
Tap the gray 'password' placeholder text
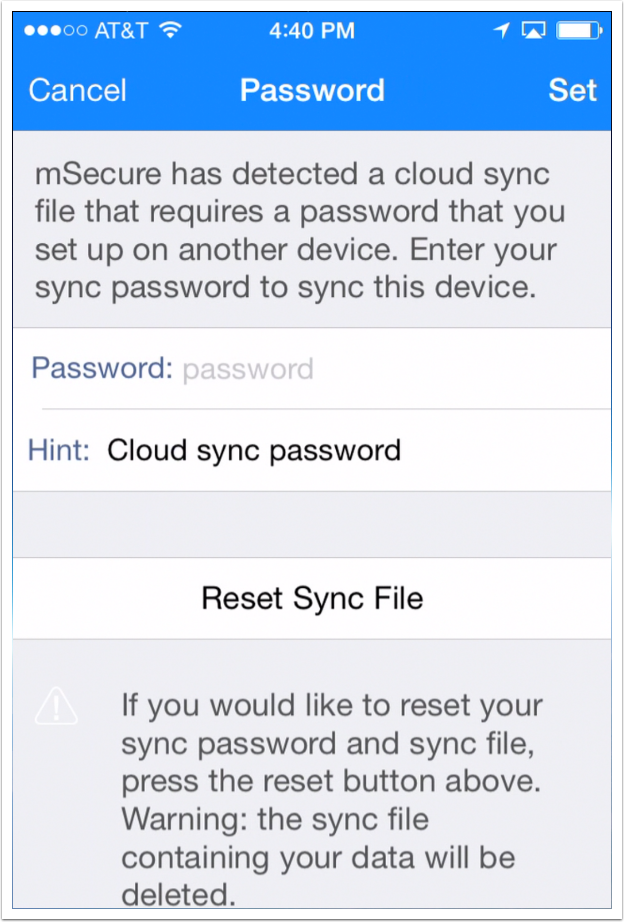[248, 370]
